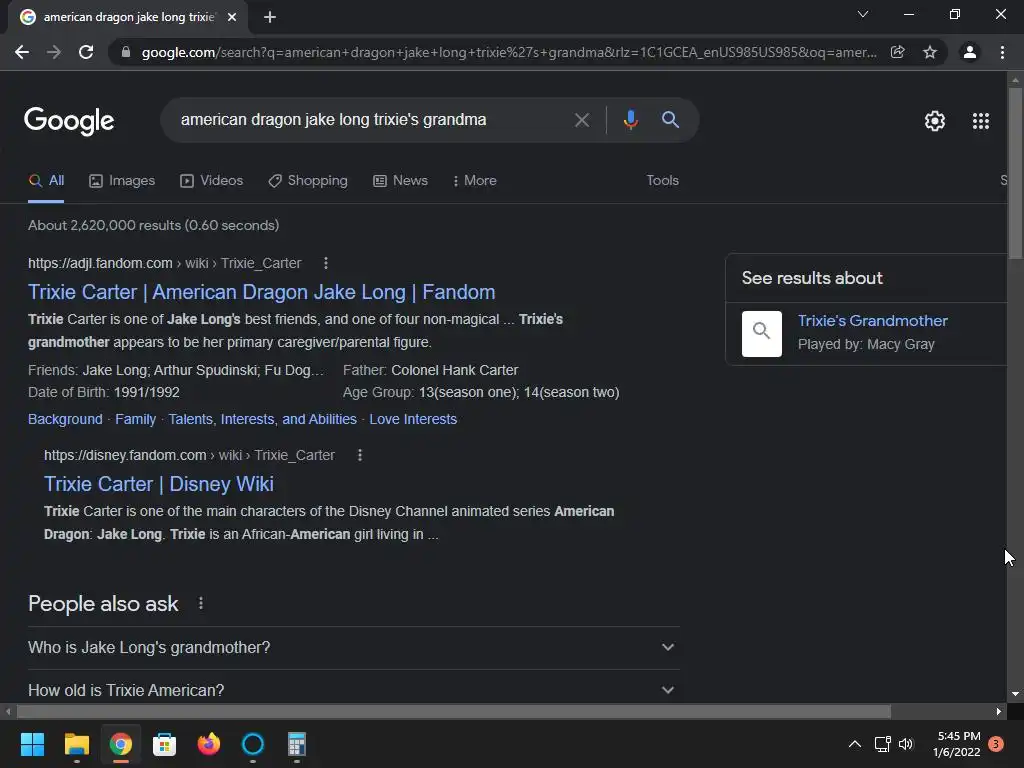Image resolution: width=1024 pixels, height=768 pixels.
Task: Share this page from the address bar
Action: pyautogui.click(x=897, y=52)
